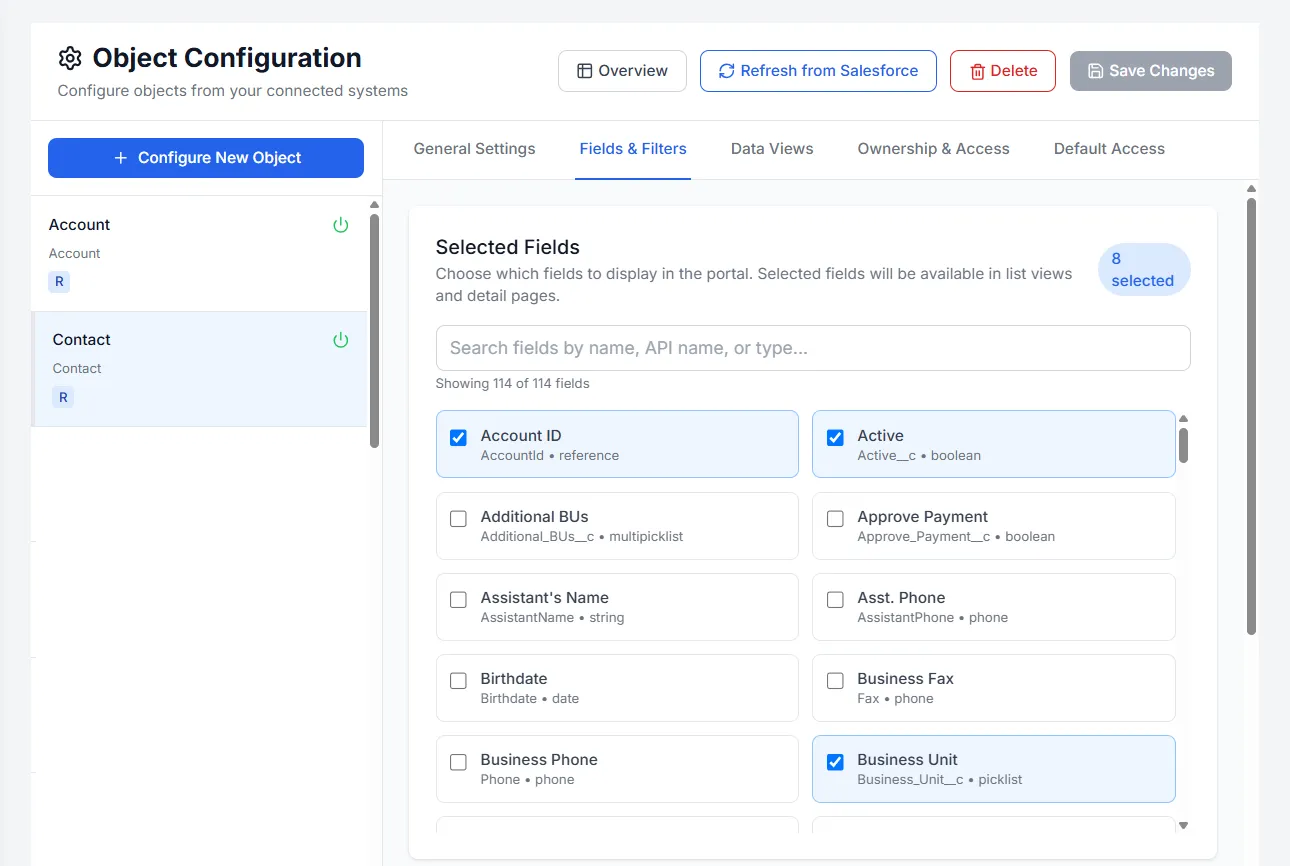1290x866 pixels.
Task: Enable the Additional BUs field
Action: (458, 518)
